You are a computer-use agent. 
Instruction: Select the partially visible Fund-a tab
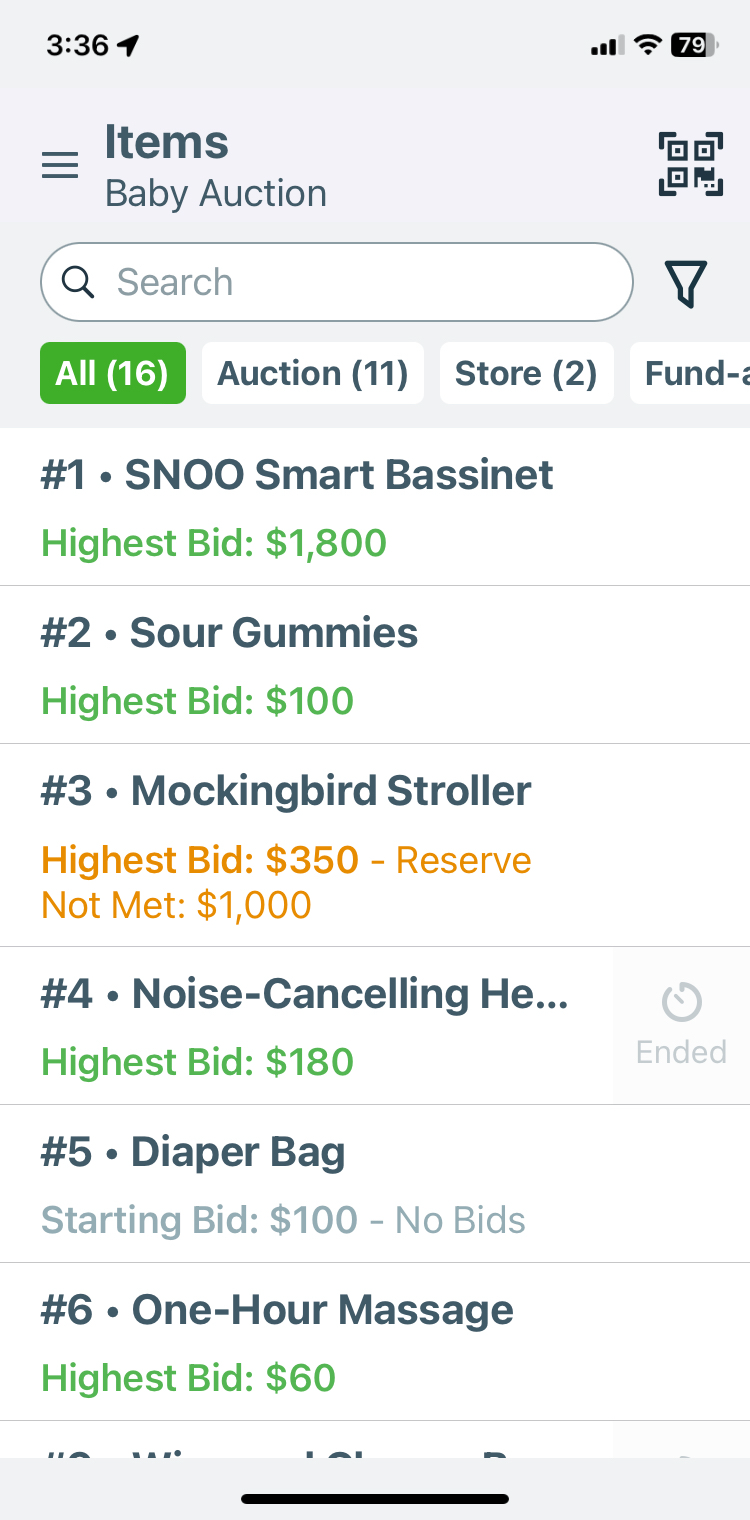[690, 373]
